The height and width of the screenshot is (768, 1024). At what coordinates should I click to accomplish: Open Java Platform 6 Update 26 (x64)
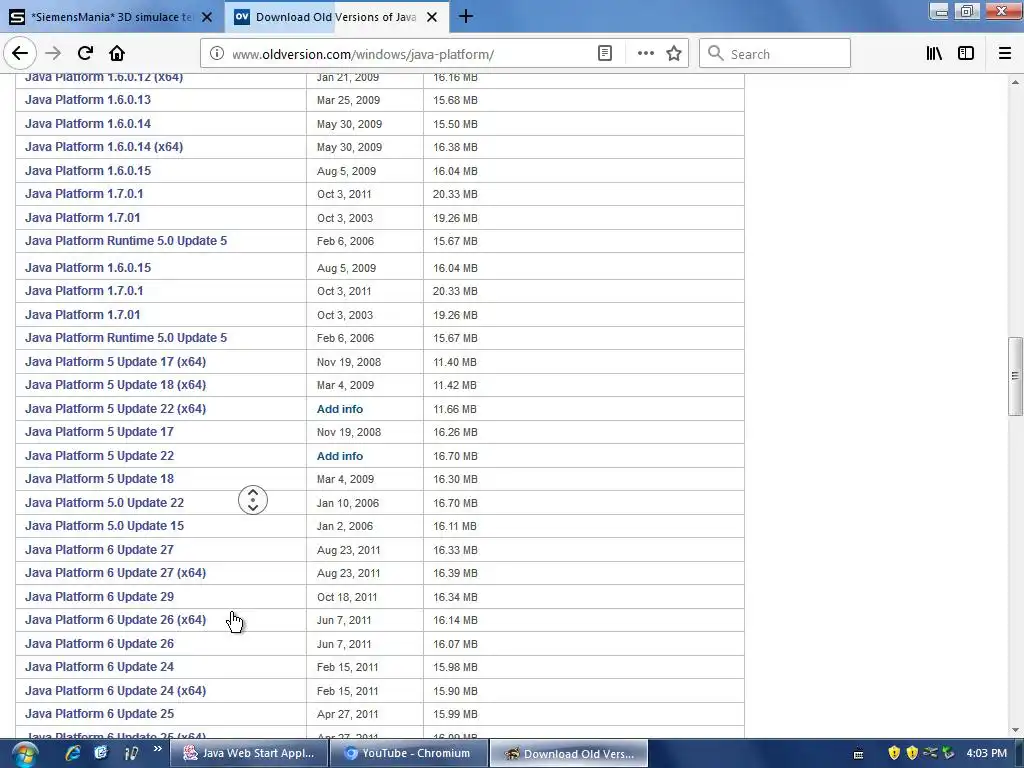click(116, 620)
